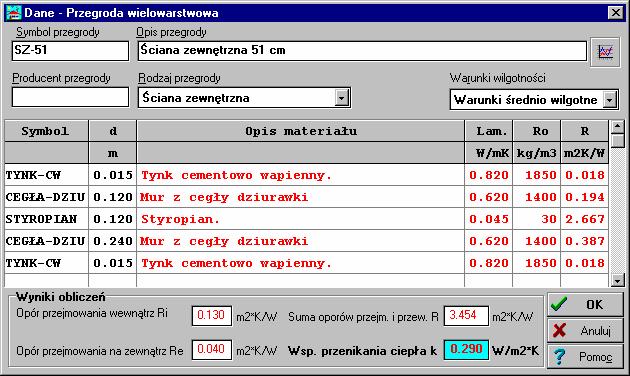Open help with the Pomoc button
Image resolution: width=630 pixels, height=376 pixels.
tap(585, 357)
